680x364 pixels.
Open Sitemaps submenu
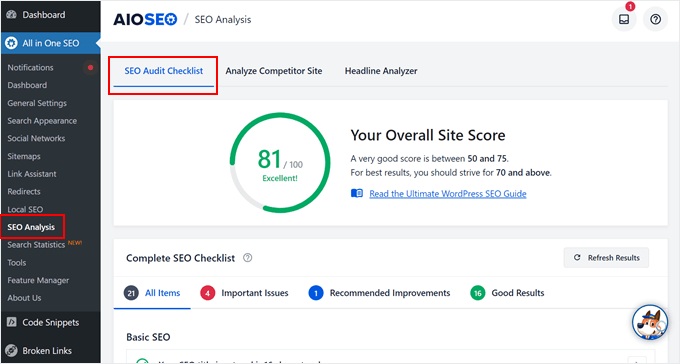(x=23, y=156)
